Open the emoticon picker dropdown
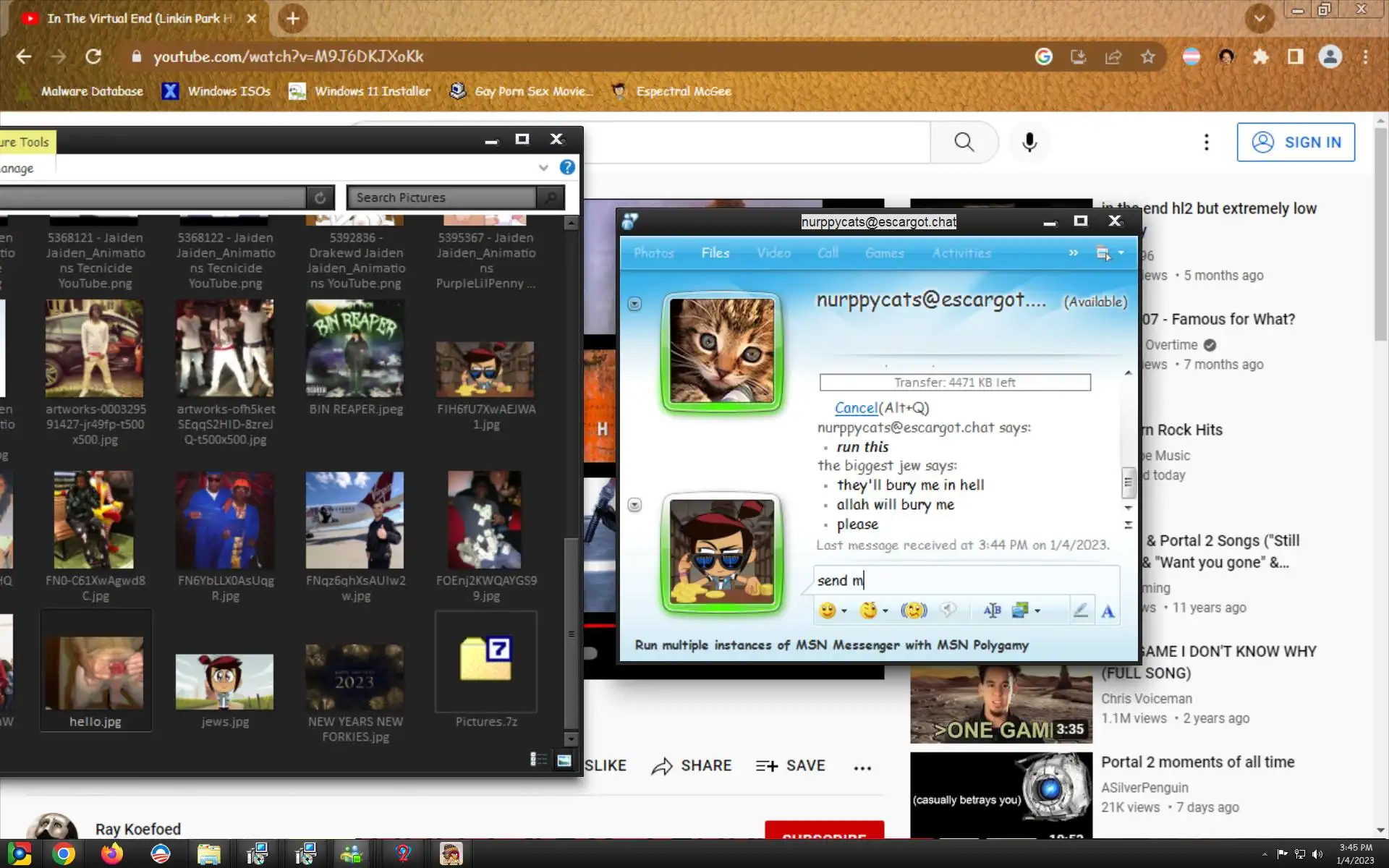 pos(844,611)
